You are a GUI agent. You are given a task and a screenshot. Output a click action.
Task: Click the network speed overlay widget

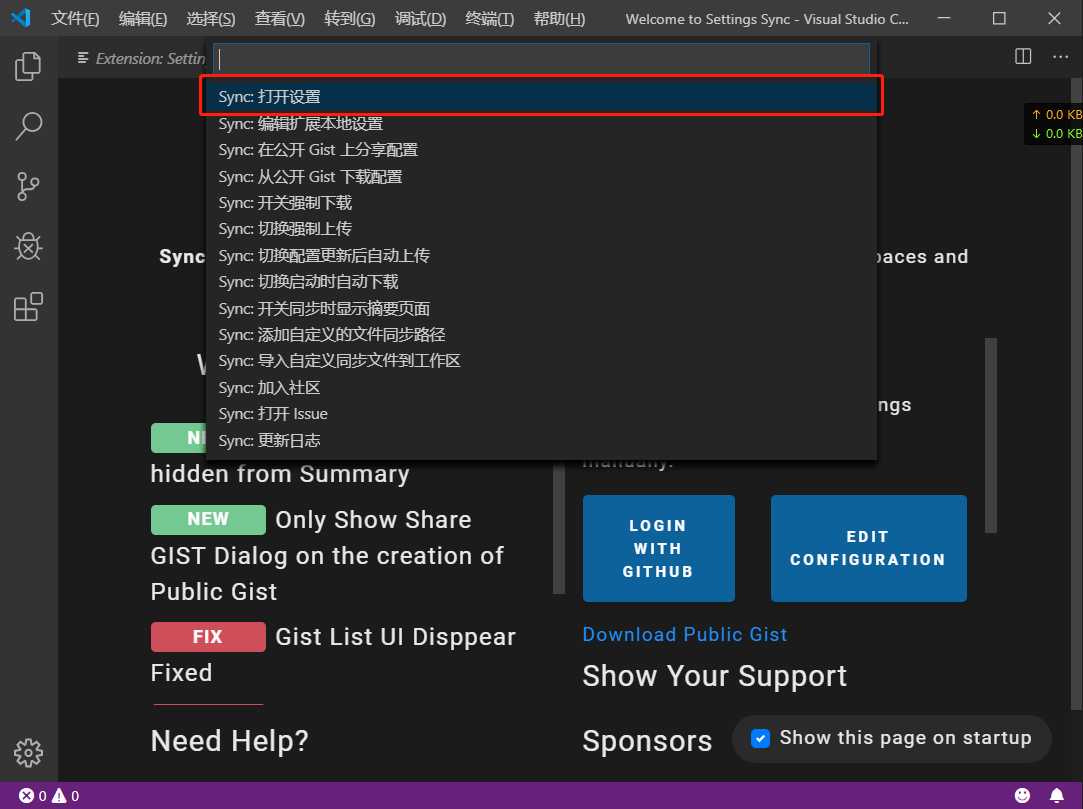(x=1054, y=124)
